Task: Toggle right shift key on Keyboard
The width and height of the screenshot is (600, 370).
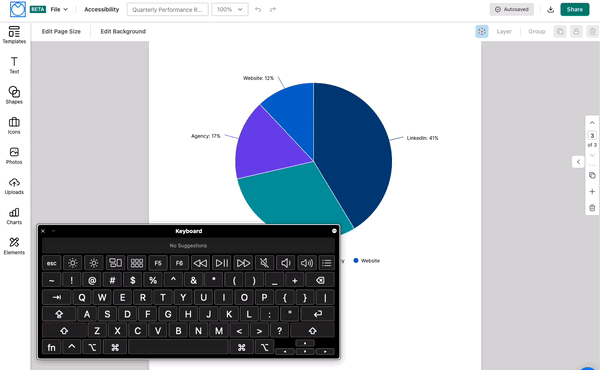Action: (x=312, y=331)
